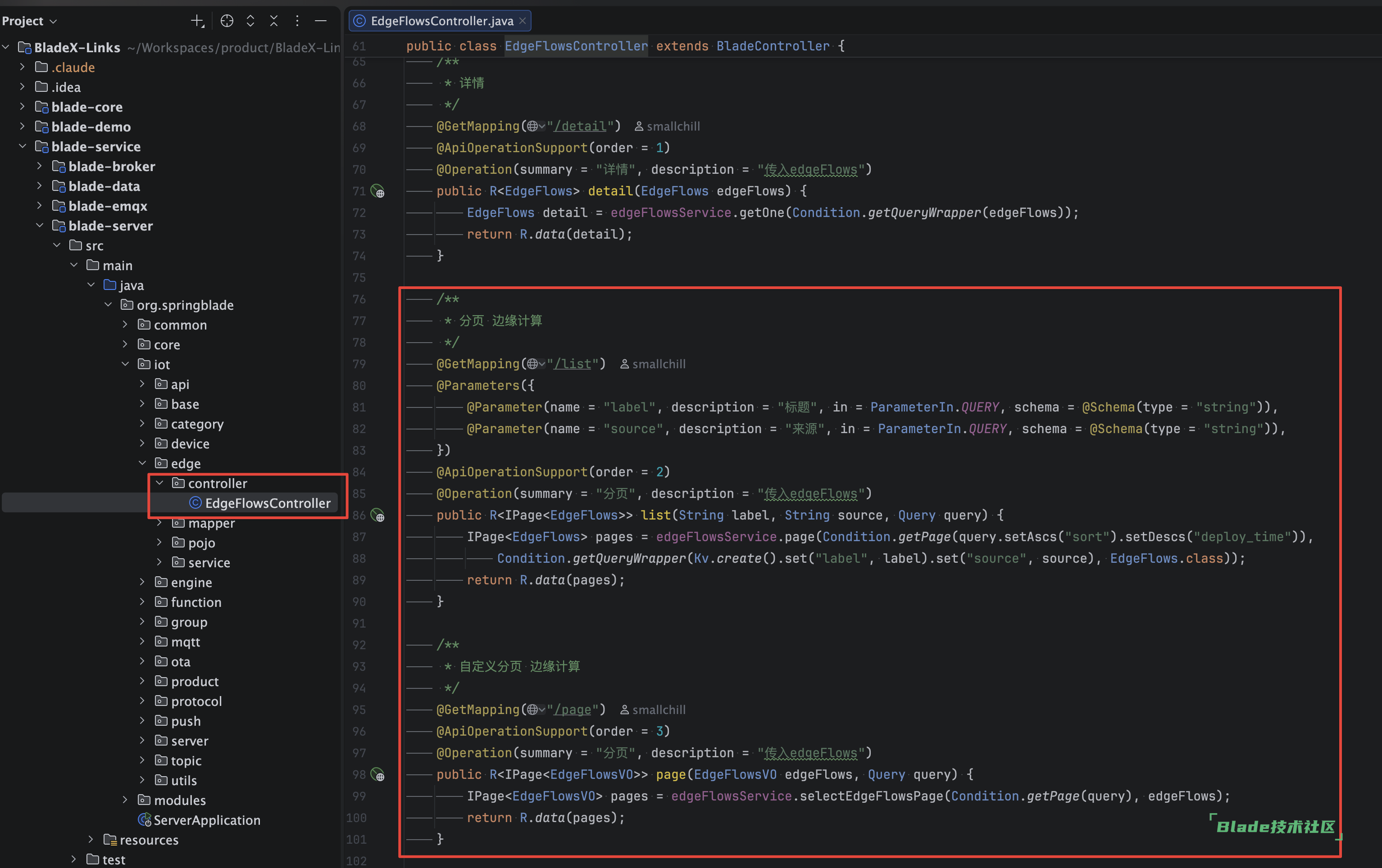This screenshot has width=1382, height=868.
Task: Click globe URL icon beside "/detail" mapping
Action: point(533,126)
